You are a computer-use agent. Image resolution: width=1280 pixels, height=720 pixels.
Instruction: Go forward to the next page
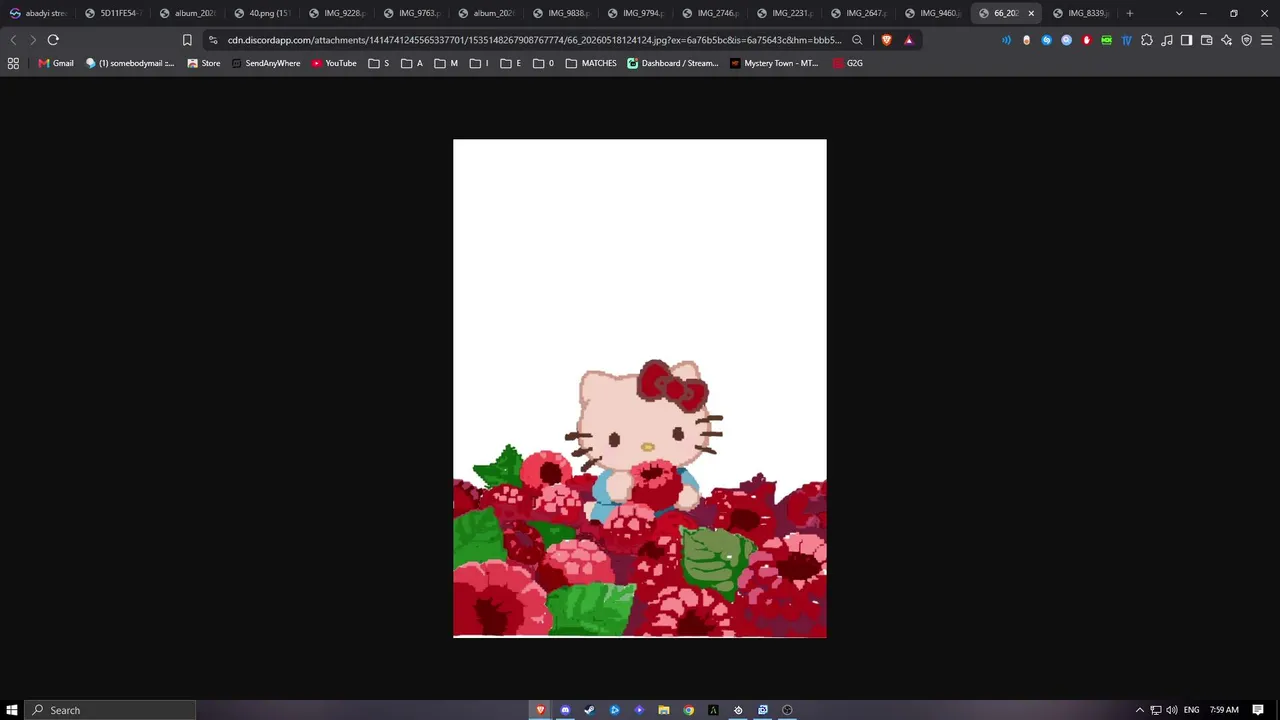point(33,40)
